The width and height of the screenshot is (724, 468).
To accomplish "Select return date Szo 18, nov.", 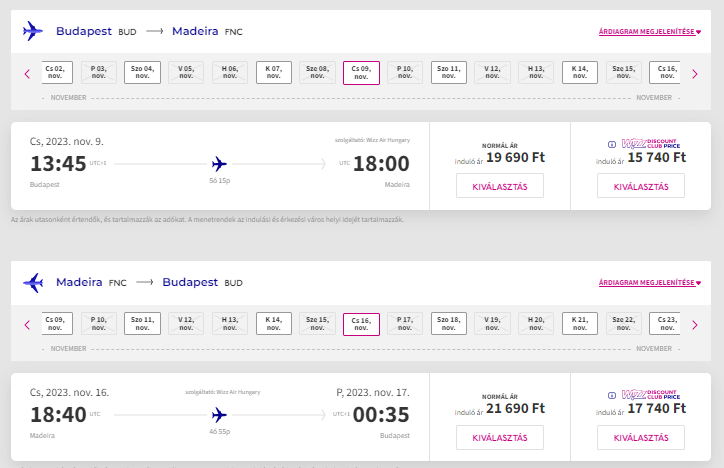I will 449,324.
